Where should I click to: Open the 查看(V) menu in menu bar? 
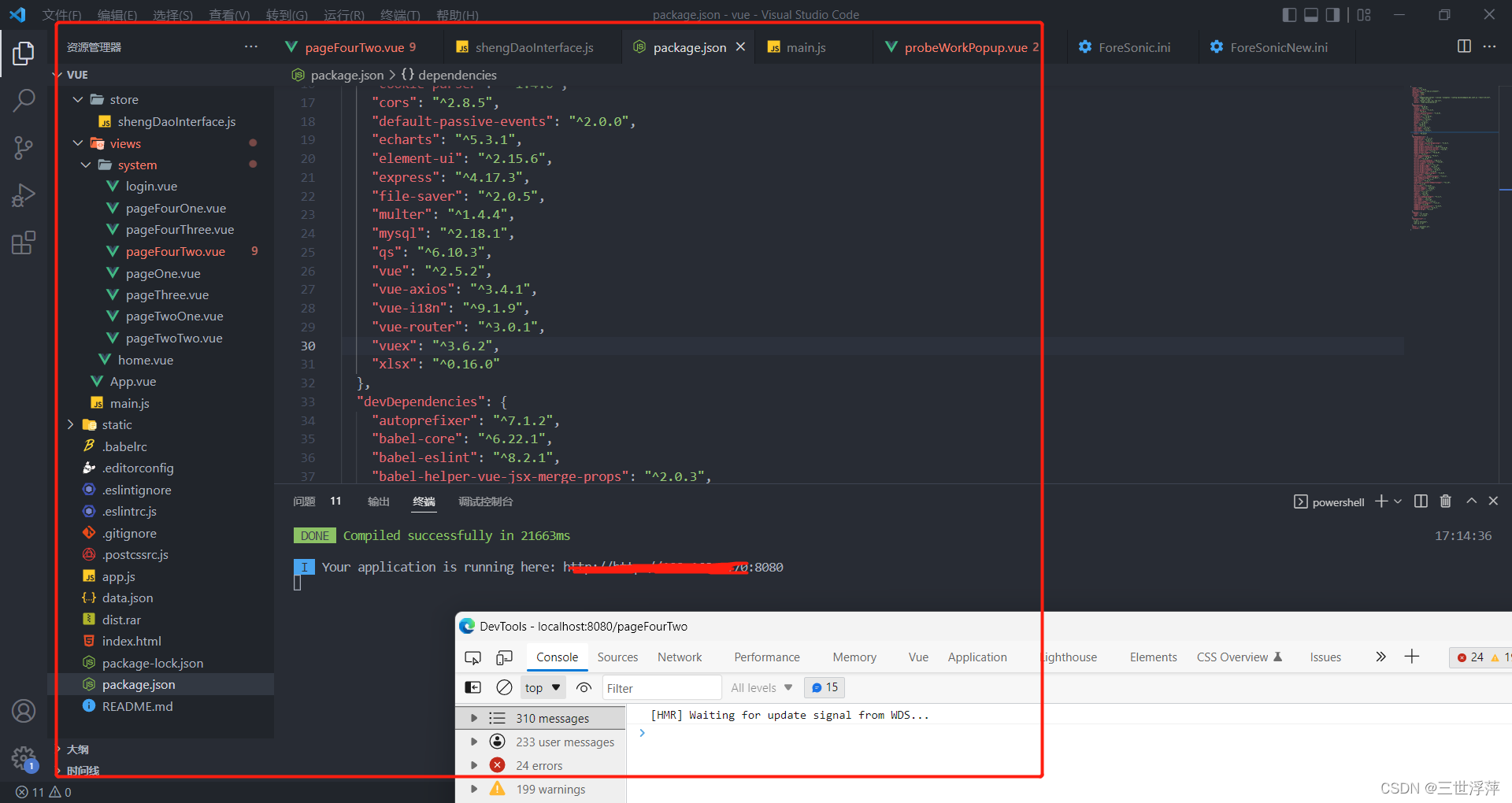(229, 14)
